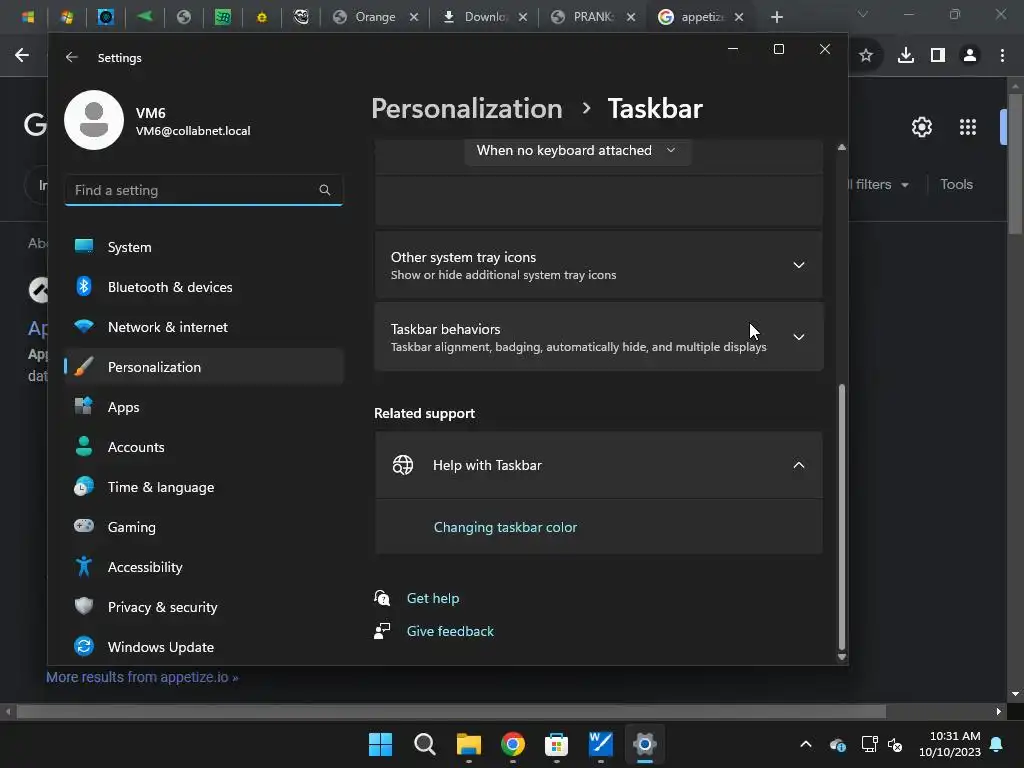The image size is (1024, 768).
Task: Click the Settings scrollbar up arrow
Action: point(842,148)
